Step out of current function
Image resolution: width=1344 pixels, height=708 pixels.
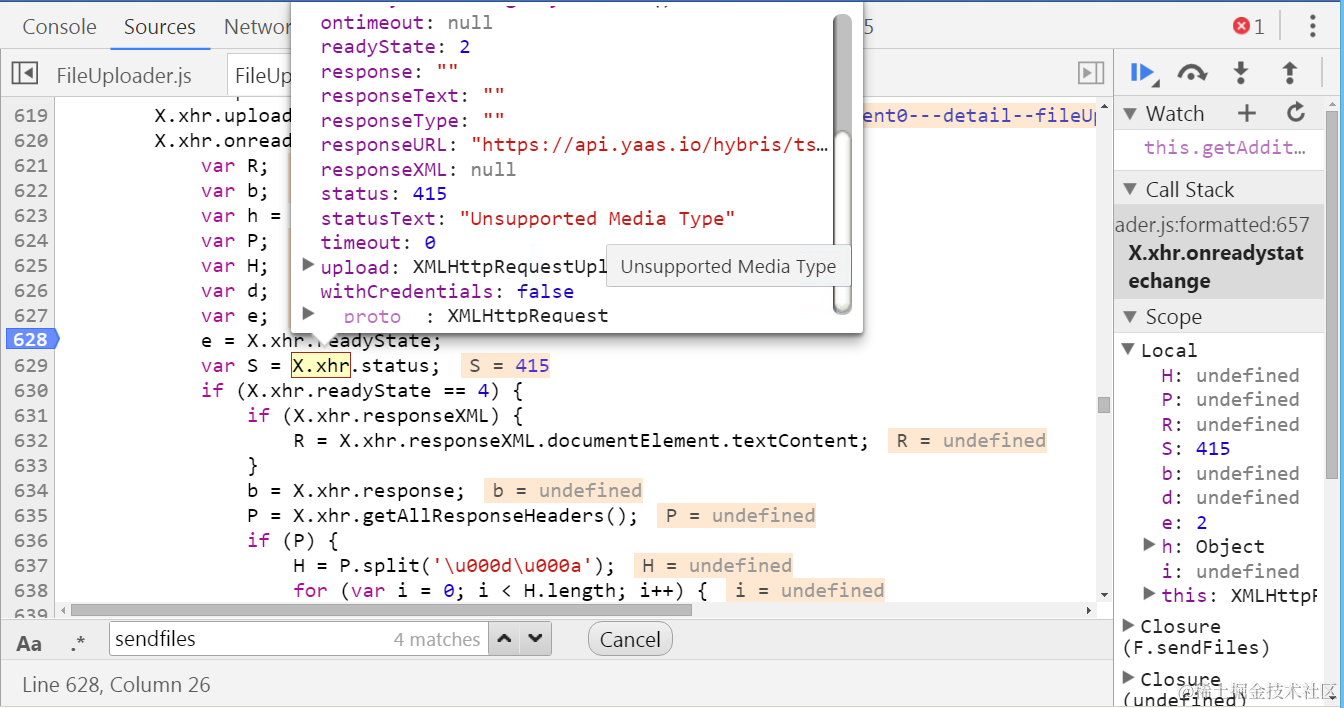pos(1290,73)
